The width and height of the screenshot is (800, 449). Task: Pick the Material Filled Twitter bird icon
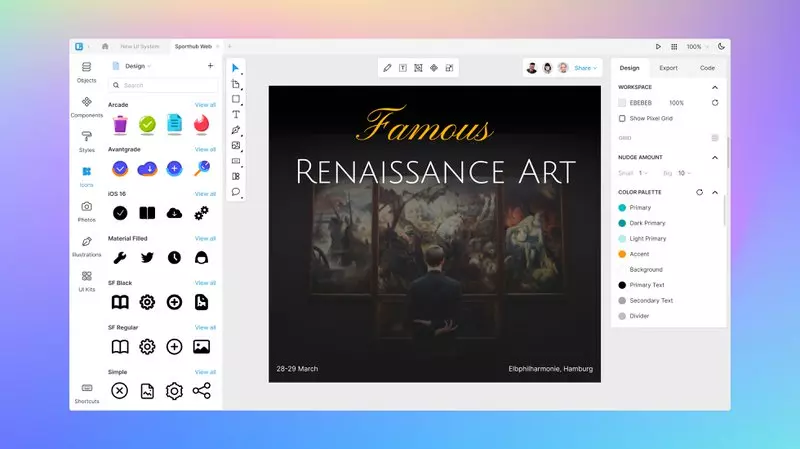pyautogui.click(x=147, y=258)
